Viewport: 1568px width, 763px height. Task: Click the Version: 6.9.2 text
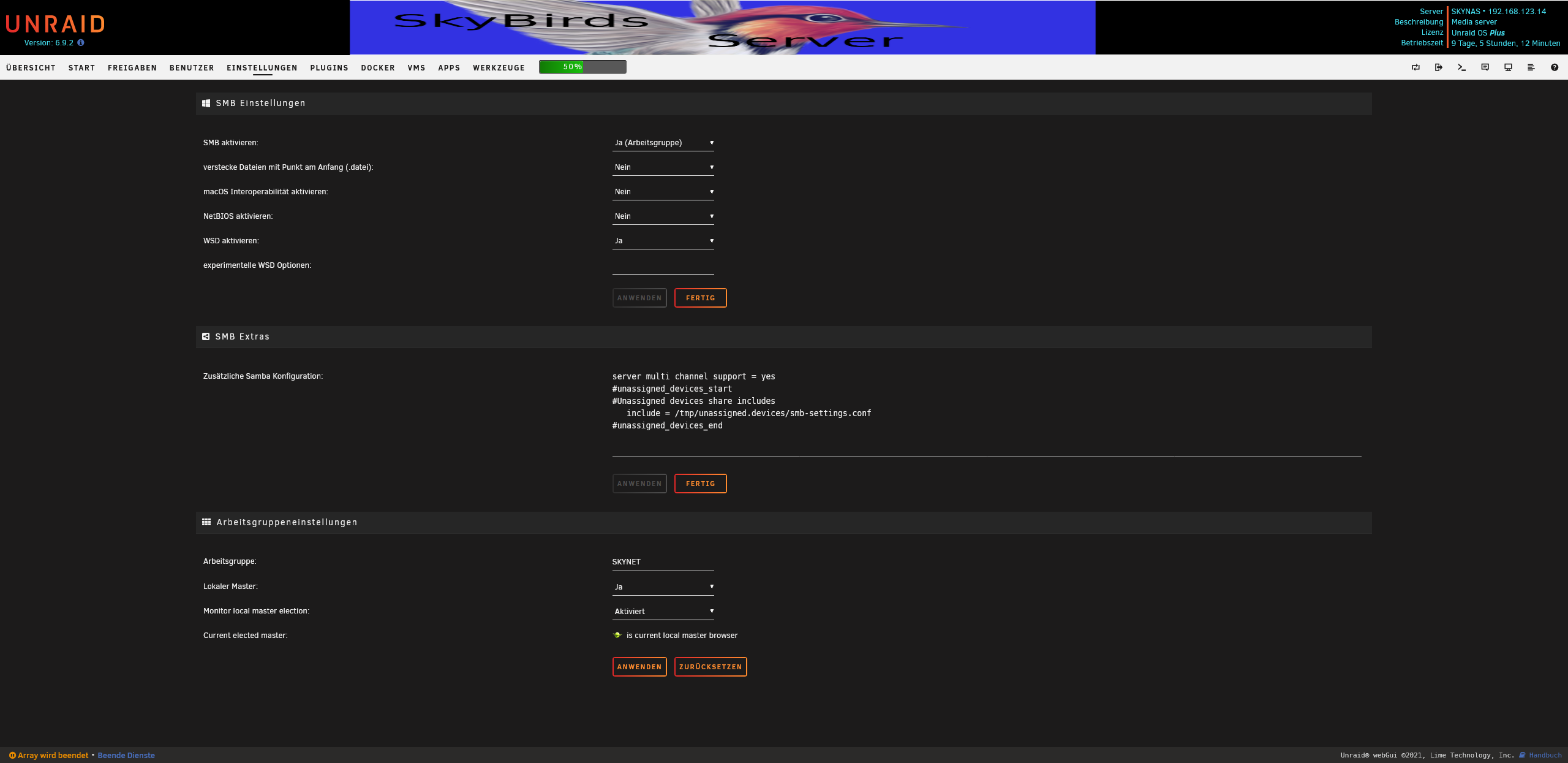tap(49, 43)
